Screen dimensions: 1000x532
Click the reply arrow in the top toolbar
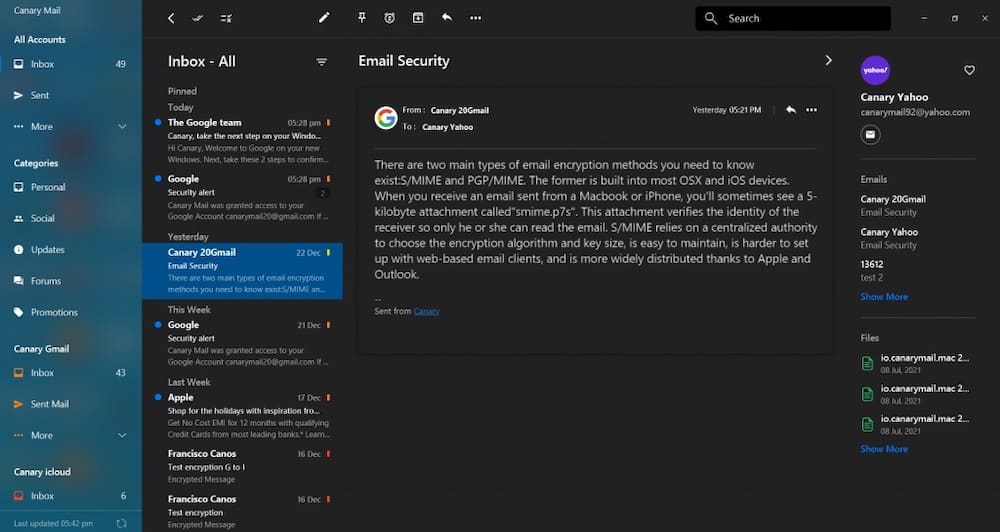coord(446,17)
